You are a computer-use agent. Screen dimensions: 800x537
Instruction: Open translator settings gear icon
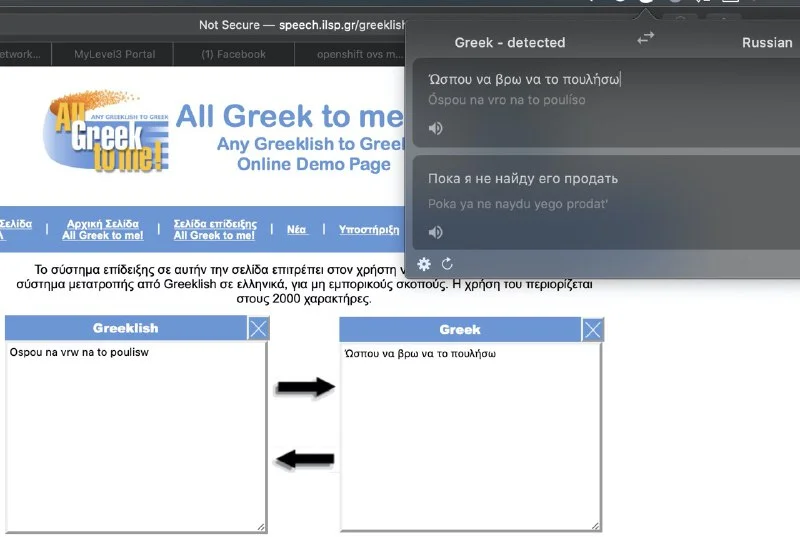click(424, 264)
